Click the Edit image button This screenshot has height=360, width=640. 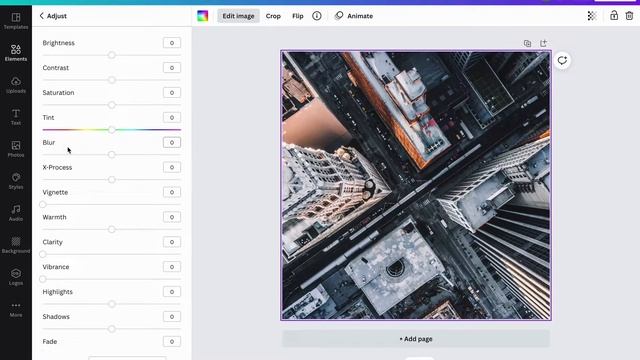238,16
